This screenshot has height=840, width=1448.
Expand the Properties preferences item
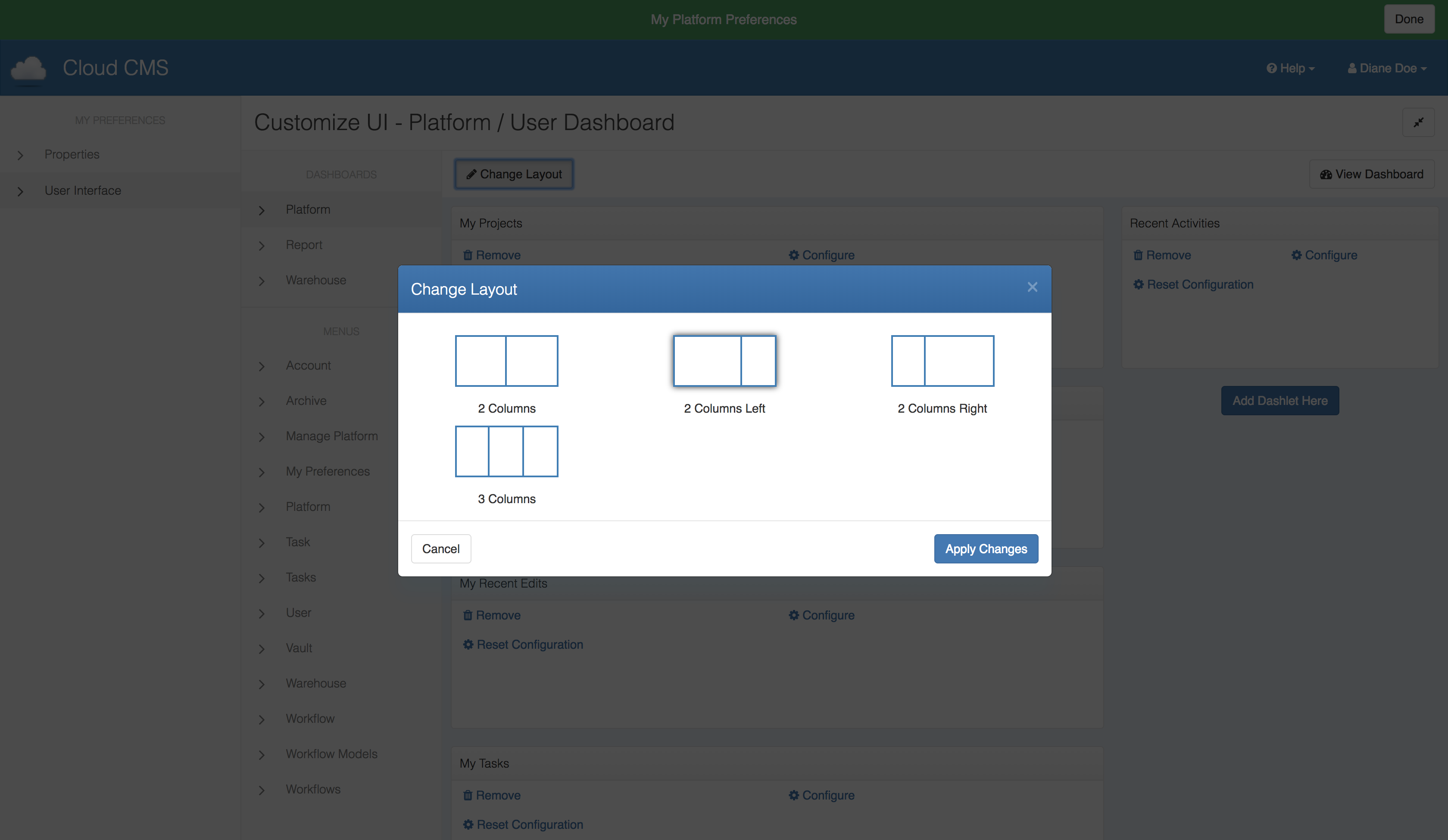pos(72,155)
